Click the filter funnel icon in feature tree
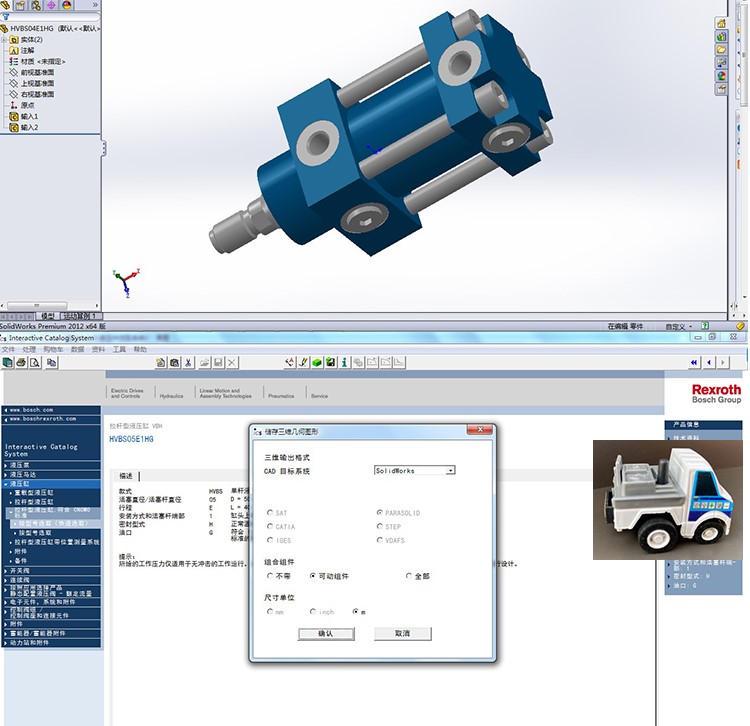Screen dimensions: 750x726 pos(6,17)
